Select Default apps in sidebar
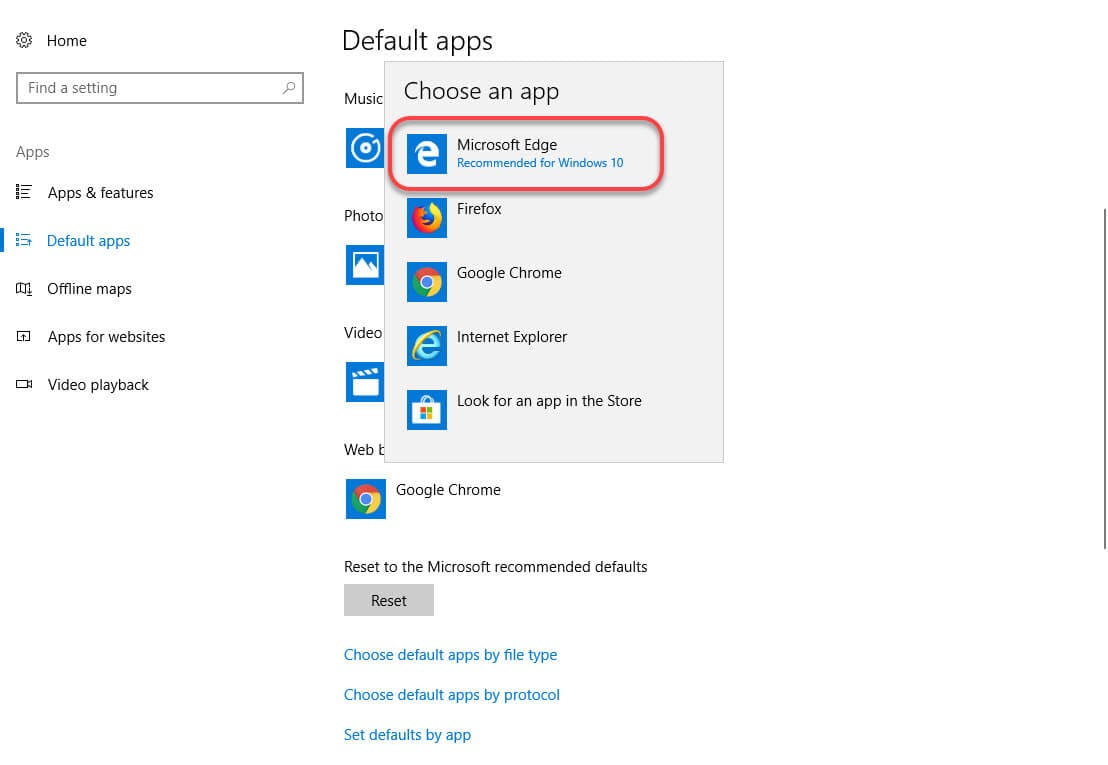1108x765 pixels. pyautogui.click(x=88, y=241)
